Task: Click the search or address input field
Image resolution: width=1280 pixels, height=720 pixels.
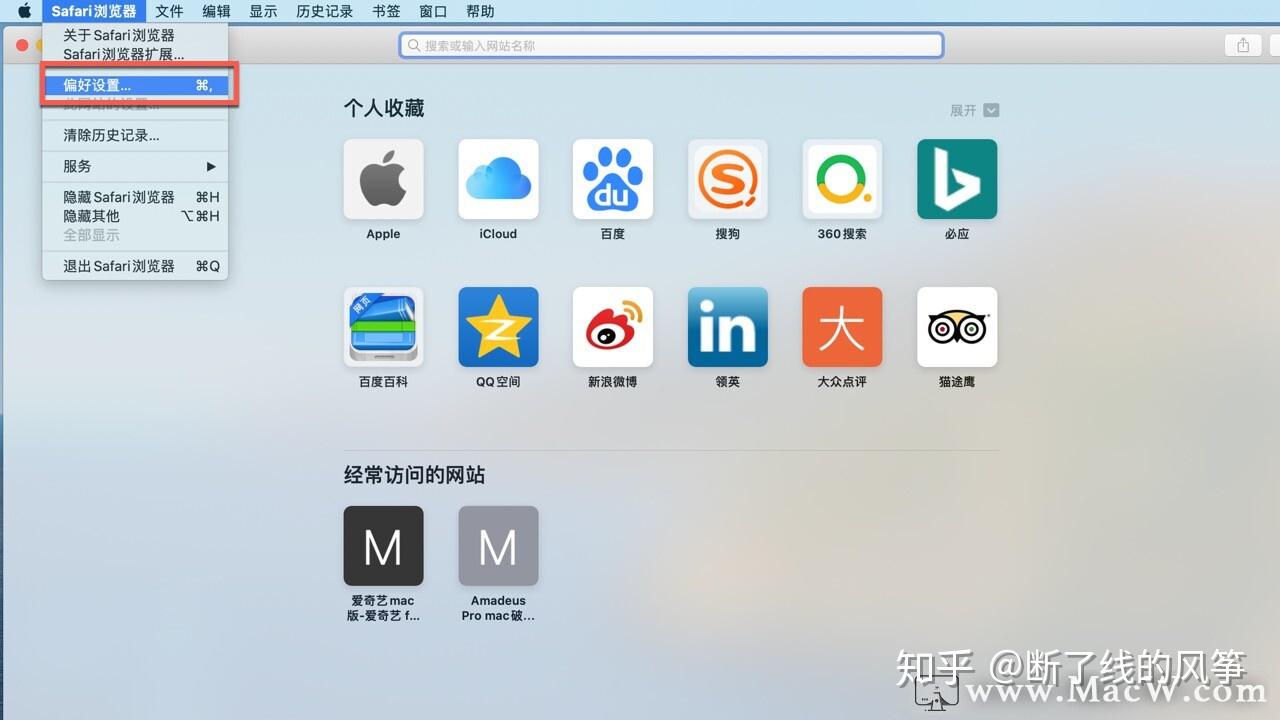Action: click(670, 44)
